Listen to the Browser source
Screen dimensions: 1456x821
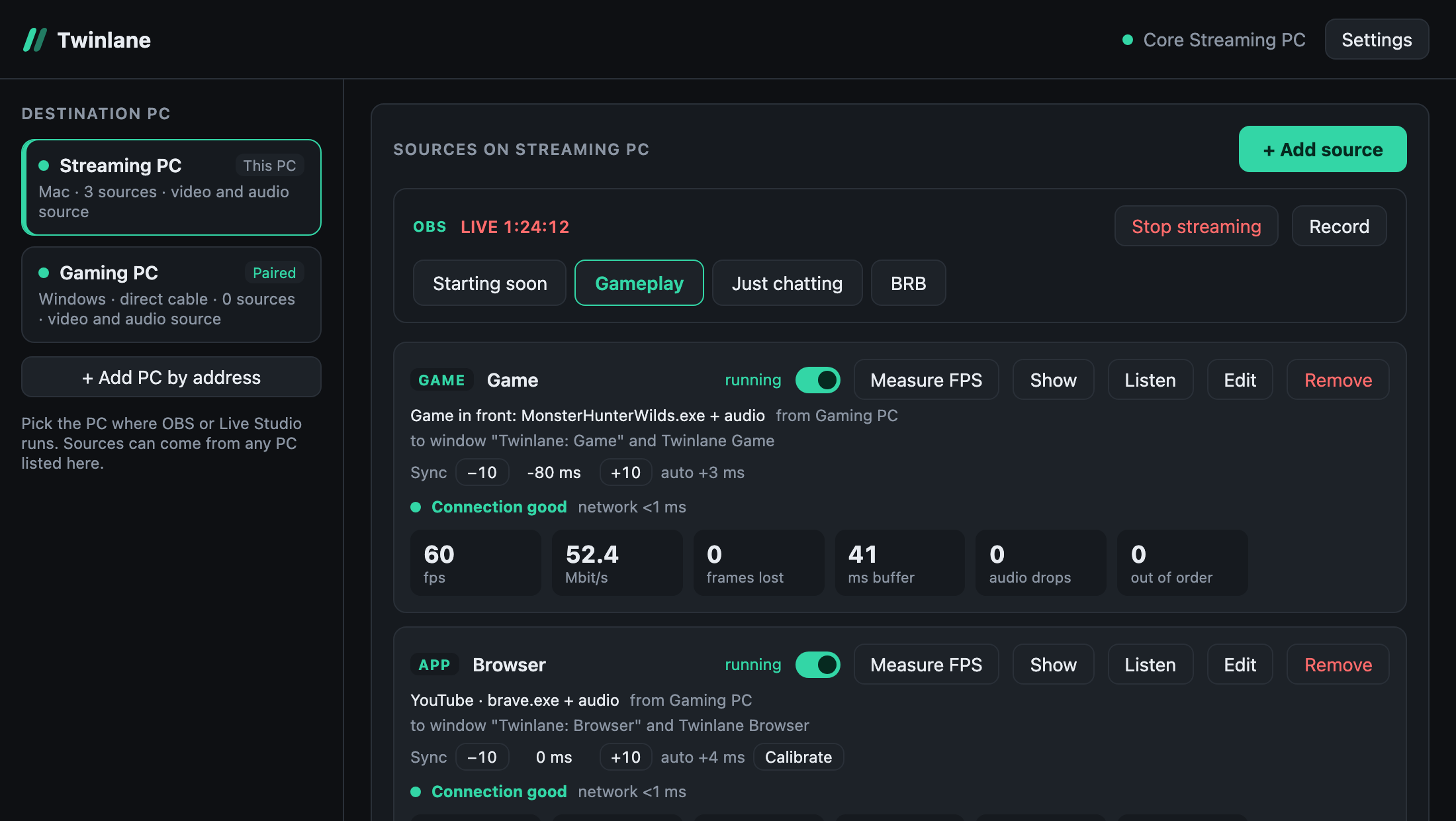click(1150, 665)
